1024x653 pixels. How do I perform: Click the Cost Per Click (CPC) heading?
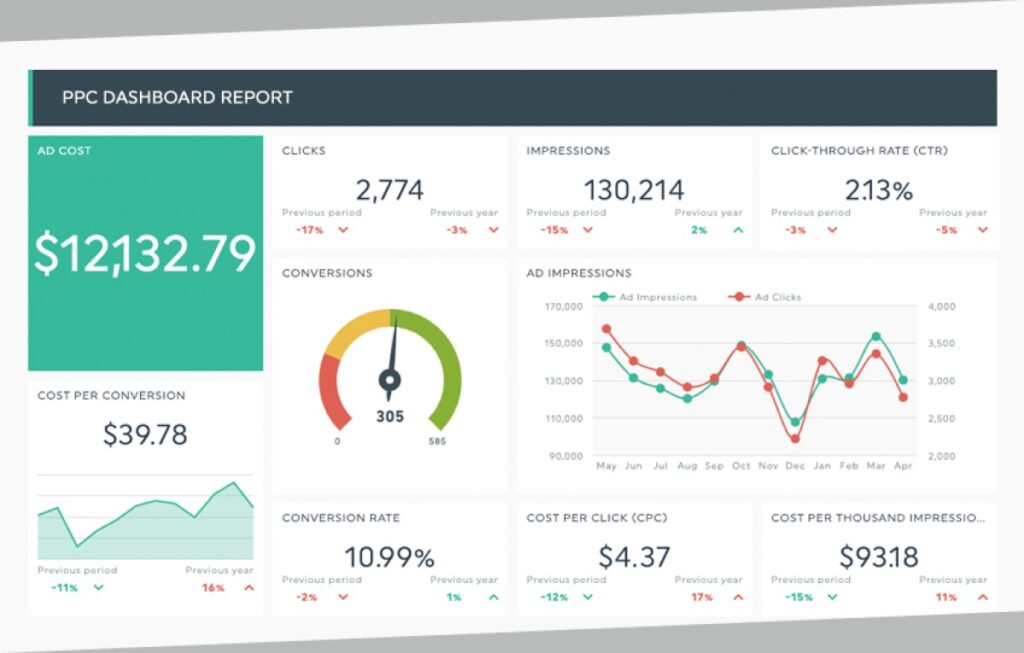pos(597,518)
